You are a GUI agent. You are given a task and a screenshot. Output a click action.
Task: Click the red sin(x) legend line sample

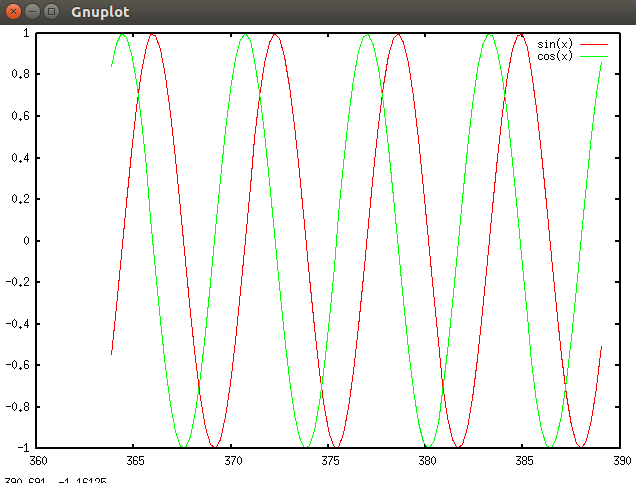click(594, 45)
